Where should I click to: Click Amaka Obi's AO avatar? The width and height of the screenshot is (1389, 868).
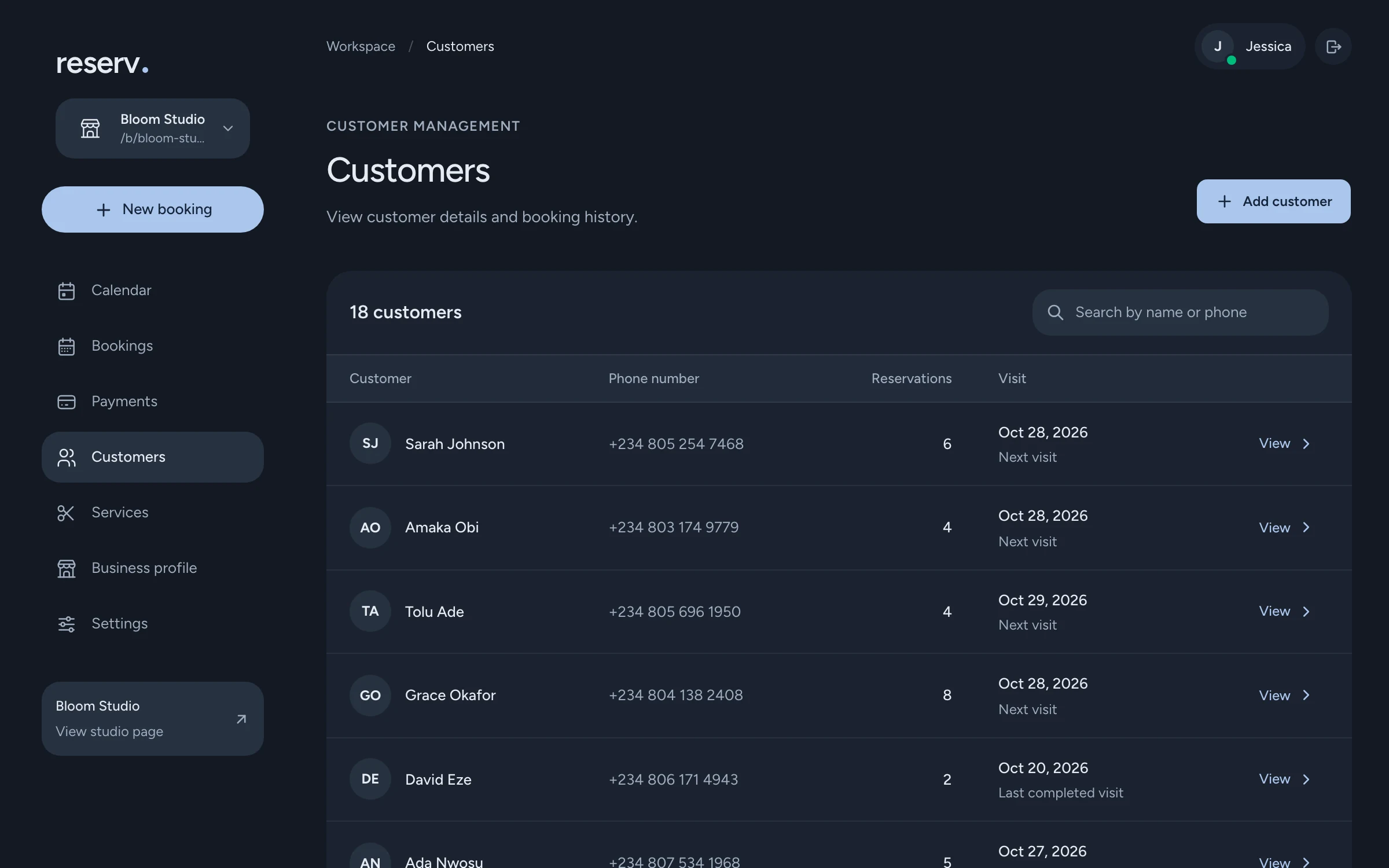tap(370, 528)
